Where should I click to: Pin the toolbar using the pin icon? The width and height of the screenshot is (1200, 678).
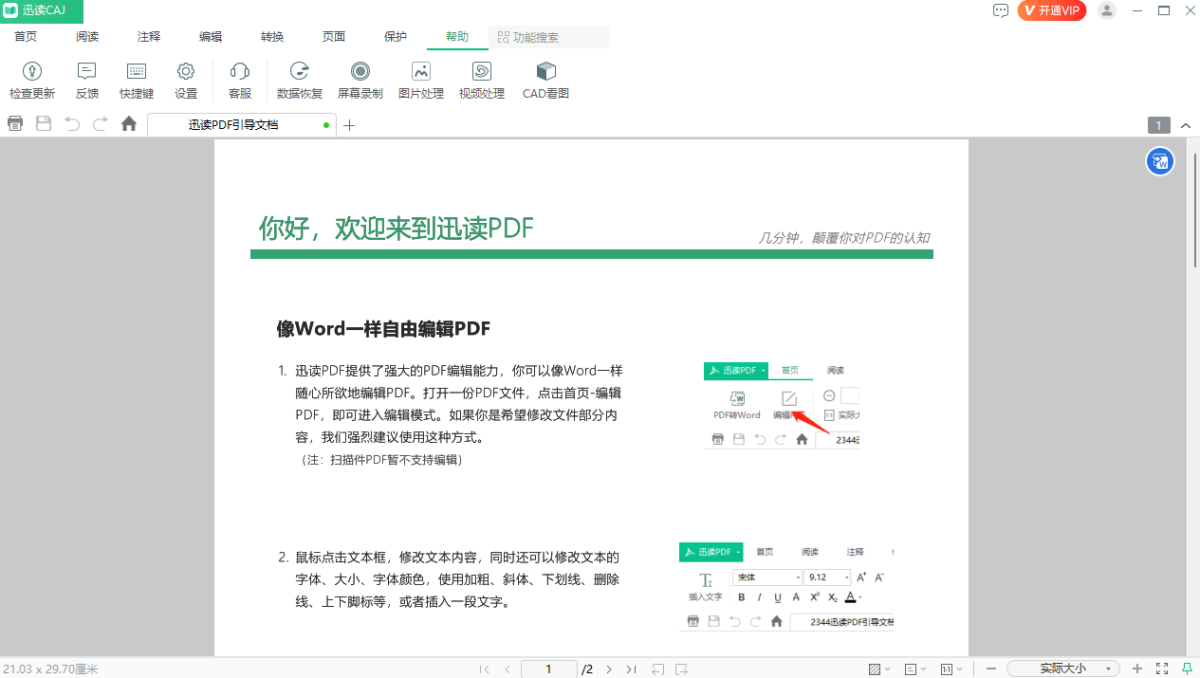tap(1186, 667)
